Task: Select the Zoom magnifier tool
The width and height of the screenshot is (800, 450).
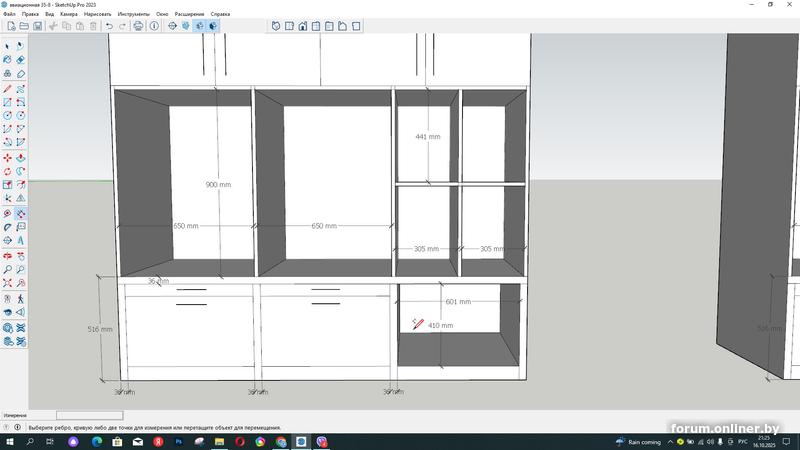Action: pyautogui.click(x=7, y=269)
